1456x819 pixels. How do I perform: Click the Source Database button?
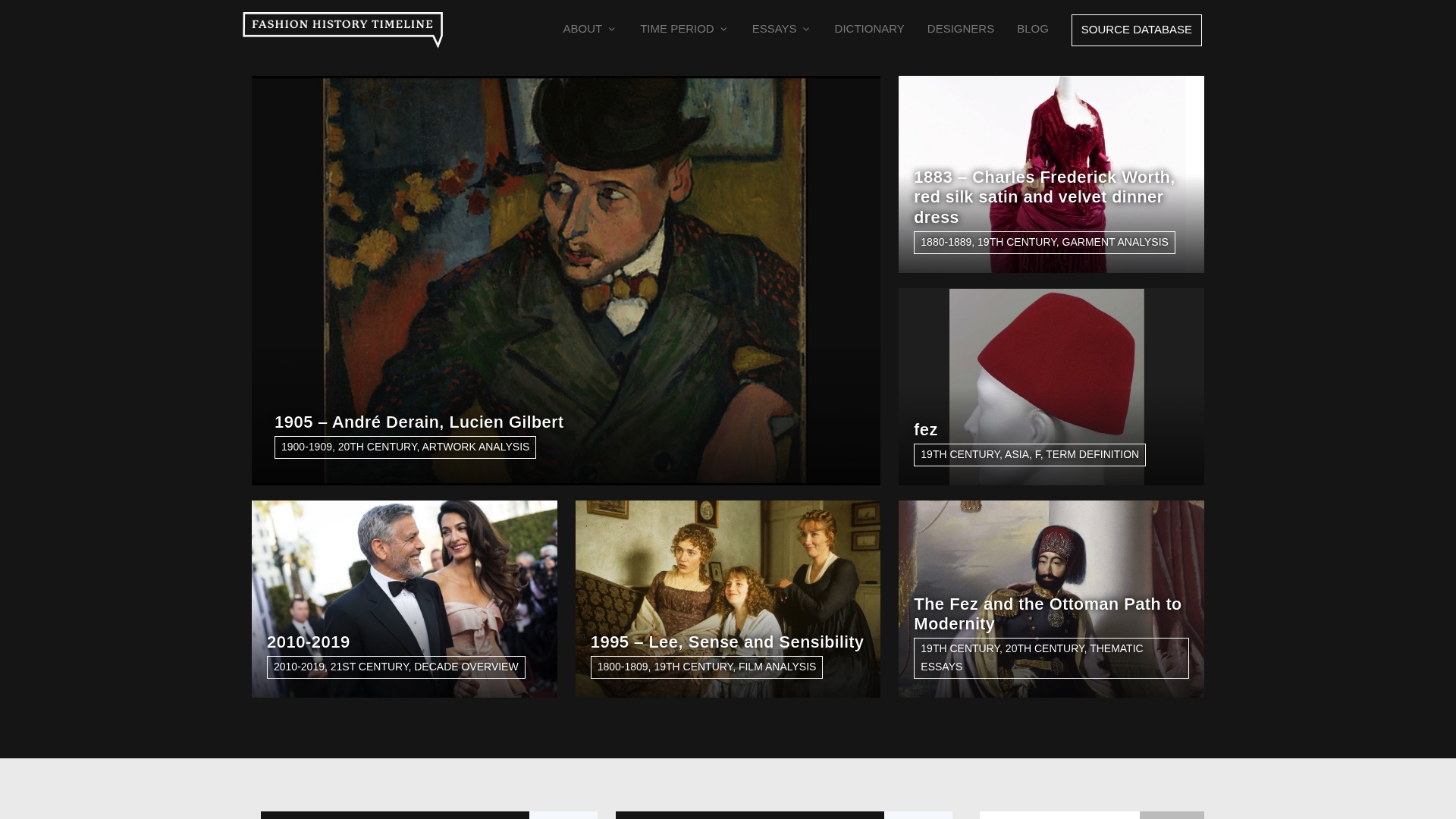[1136, 30]
